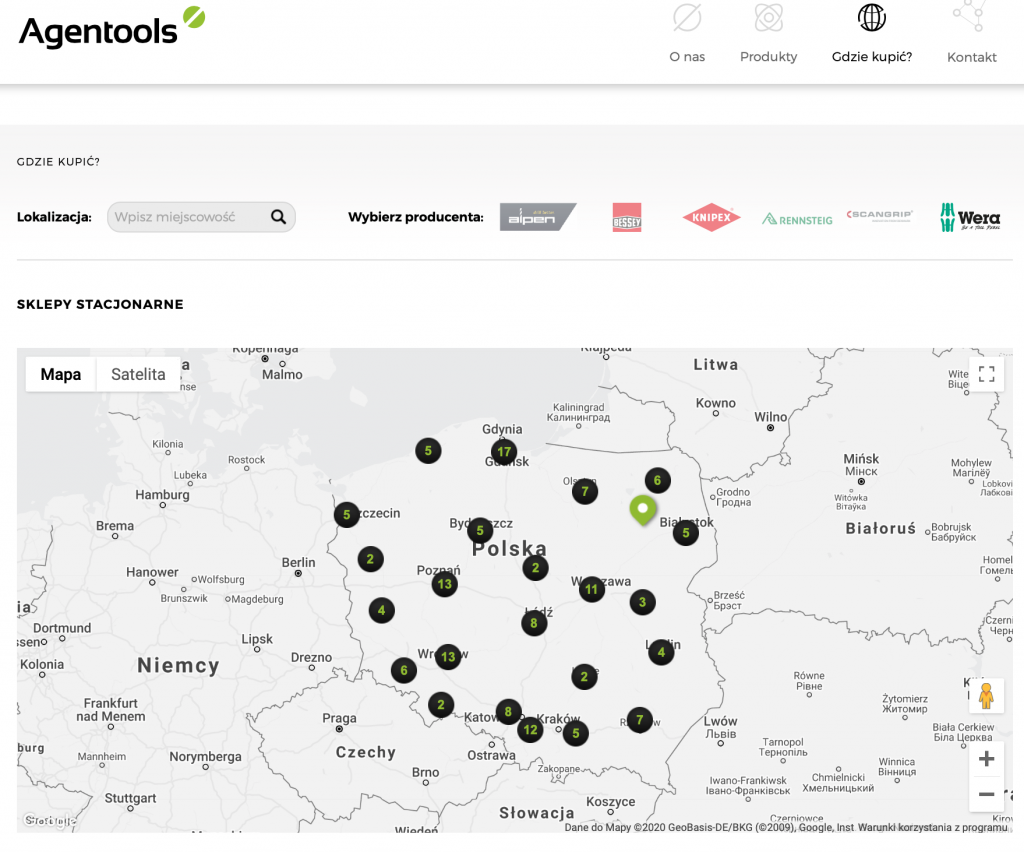Open the 4 stores cluster southwest of Poznań
This screenshot has width=1024, height=852.
381,610
